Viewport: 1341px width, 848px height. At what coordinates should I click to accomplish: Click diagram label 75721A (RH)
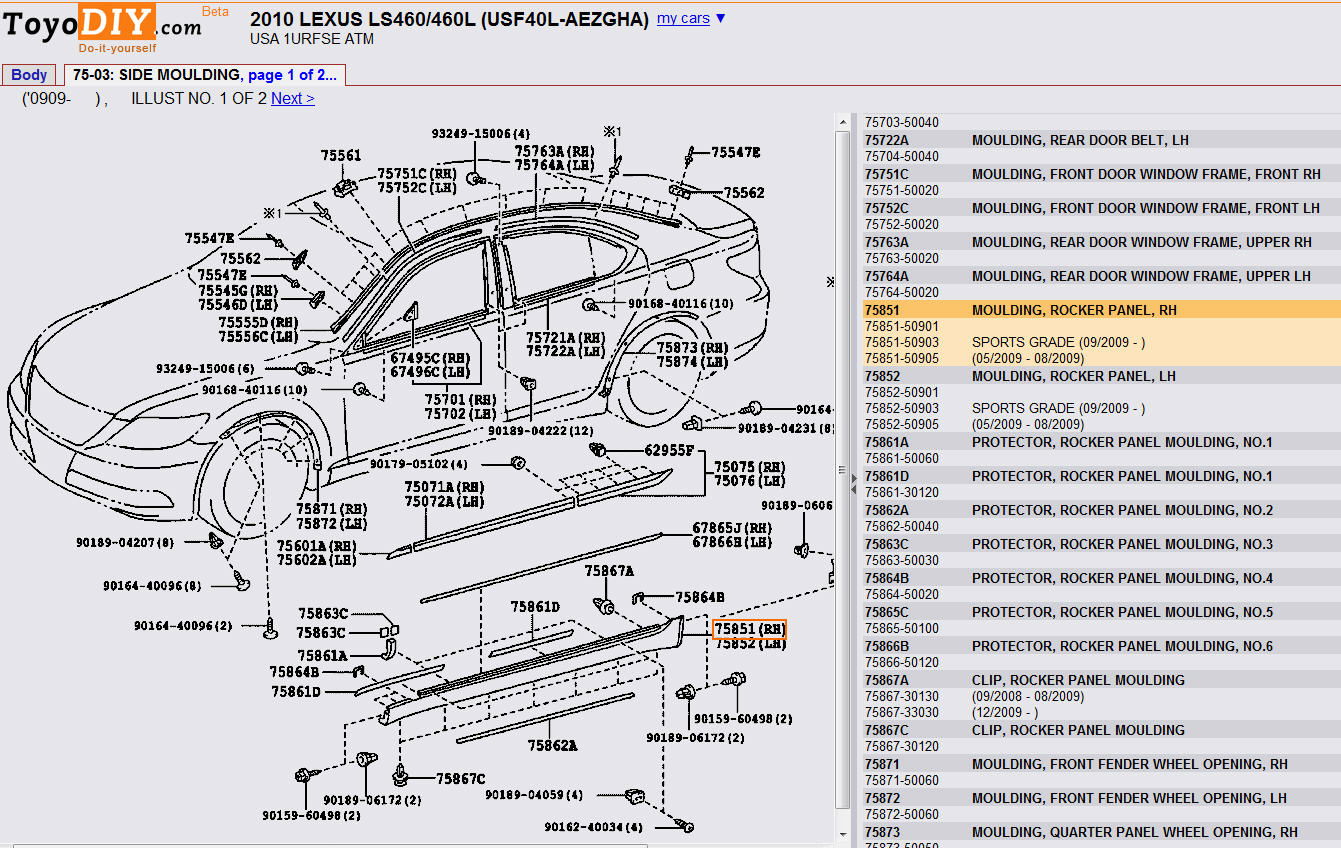coord(565,338)
